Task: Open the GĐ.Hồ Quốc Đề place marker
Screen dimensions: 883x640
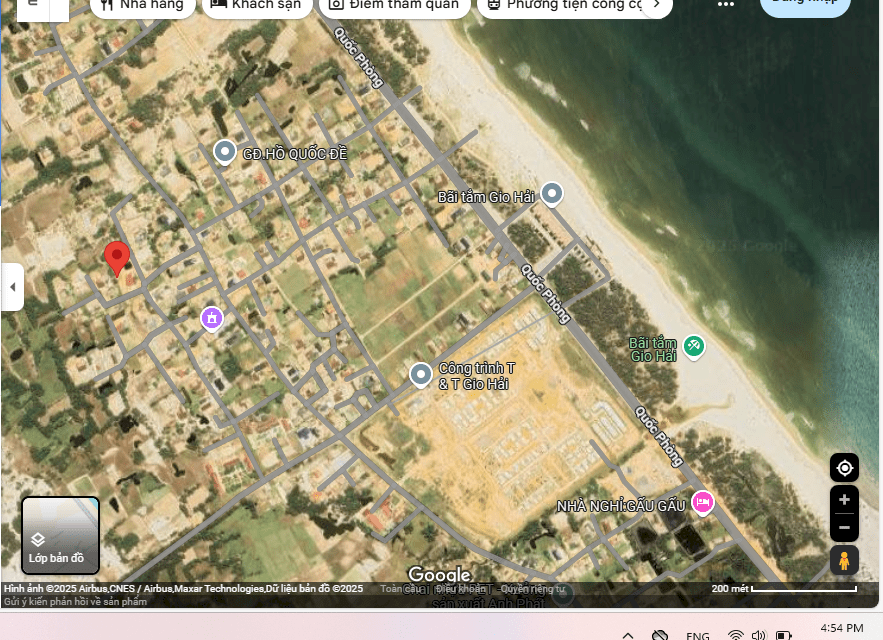Action: pos(225,152)
